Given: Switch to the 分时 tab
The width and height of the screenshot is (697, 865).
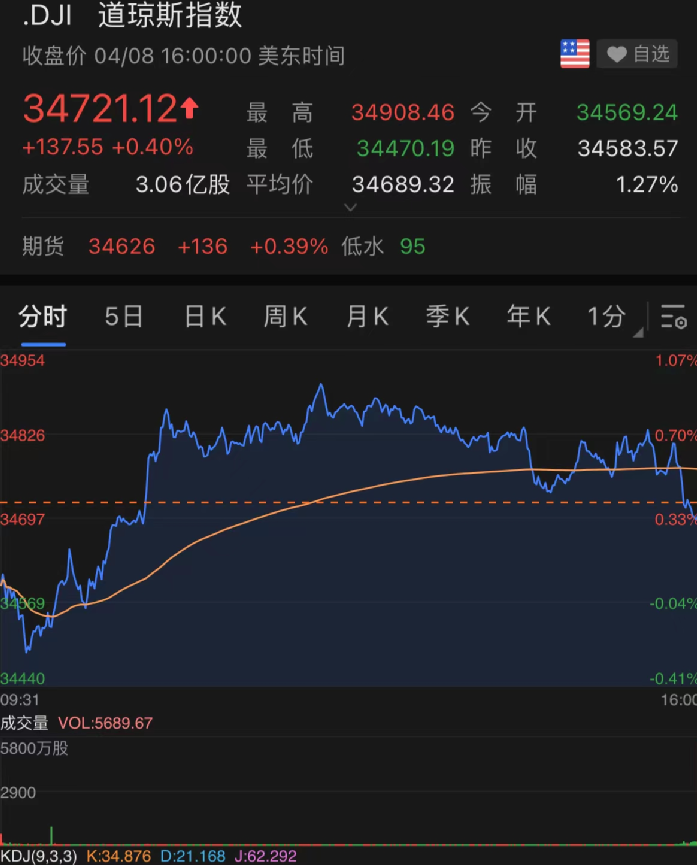Looking at the screenshot, I should point(42,317).
